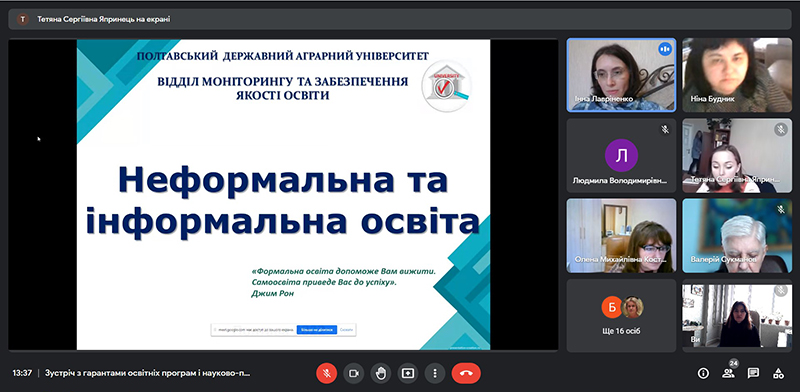
Task: Unmute the microphone in bottom toolbar
Action: tap(327, 374)
